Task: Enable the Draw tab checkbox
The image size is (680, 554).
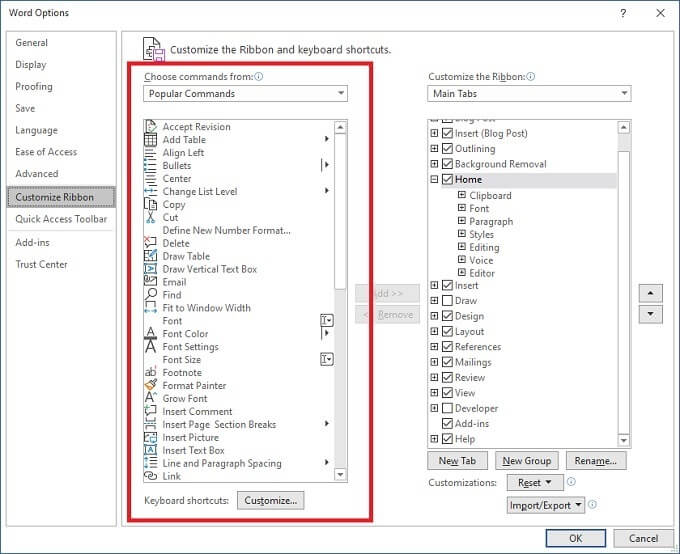Action: [x=447, y=301]
